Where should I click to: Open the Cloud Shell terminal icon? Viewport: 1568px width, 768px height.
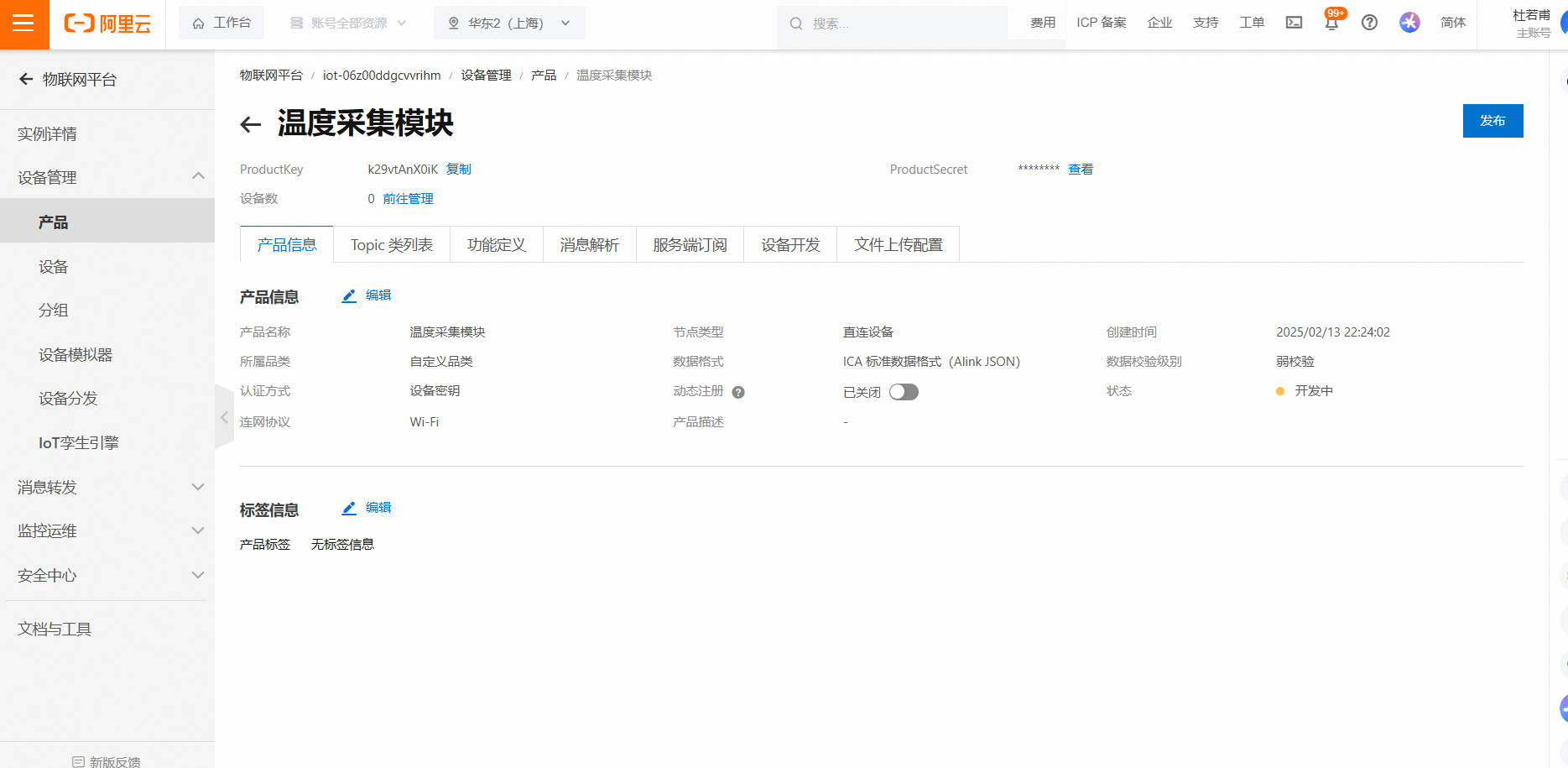coord(1294,23)
